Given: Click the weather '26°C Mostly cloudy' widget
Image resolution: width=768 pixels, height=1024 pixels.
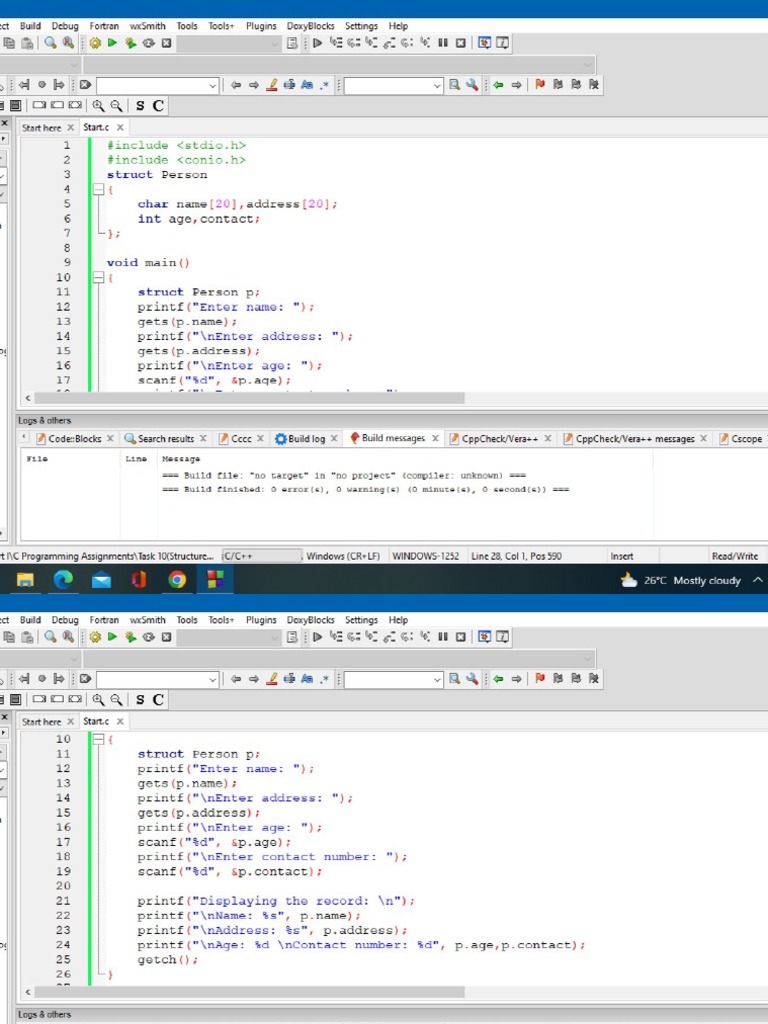Looking at the screenshot, I should (681, 580).
